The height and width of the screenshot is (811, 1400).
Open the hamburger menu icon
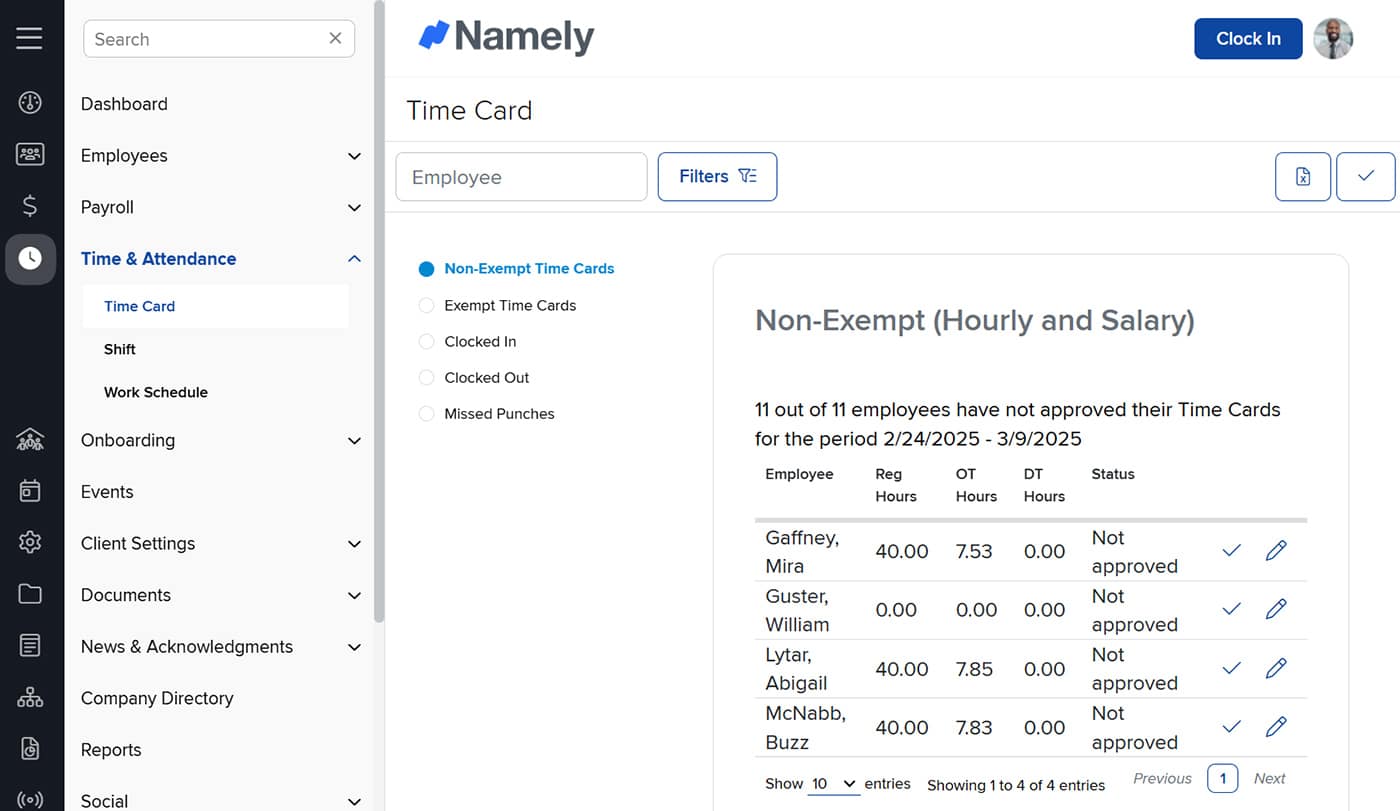(30, 38)
